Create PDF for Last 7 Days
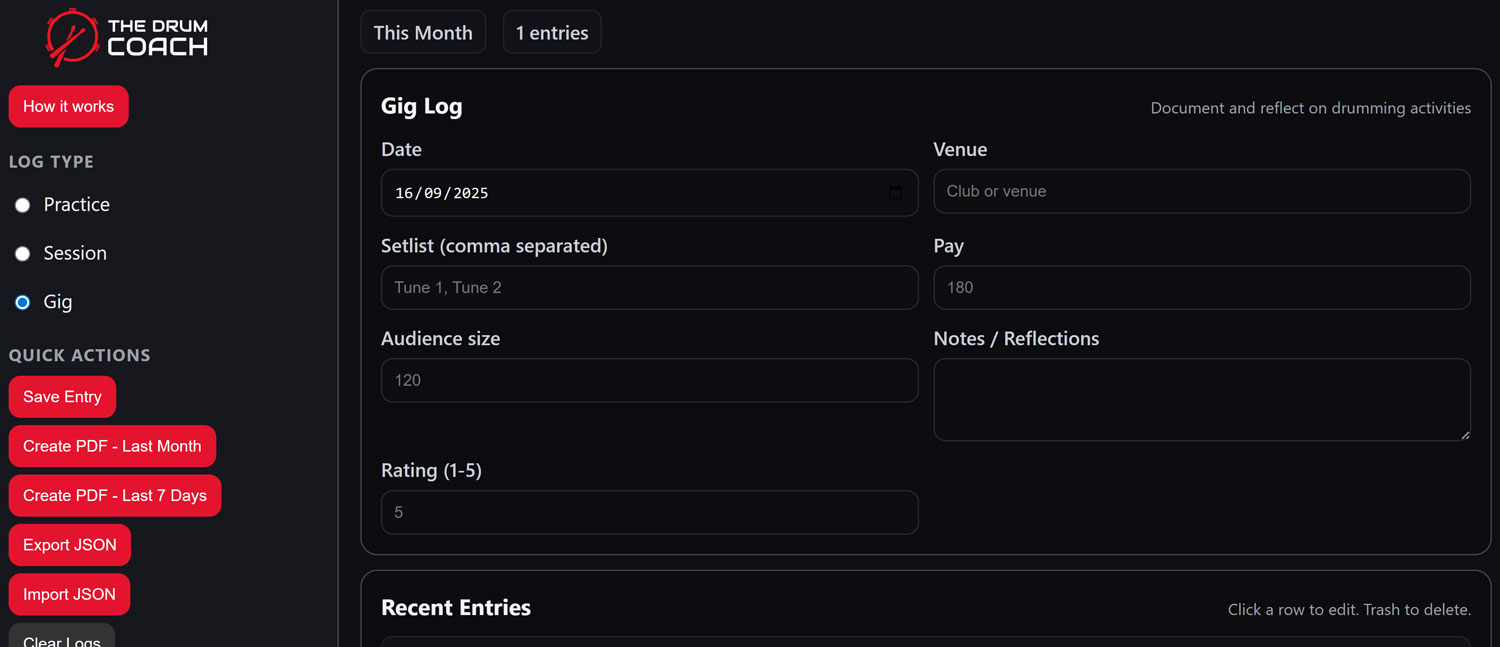Screen dimensions: 1500x647 coord(115,496)
